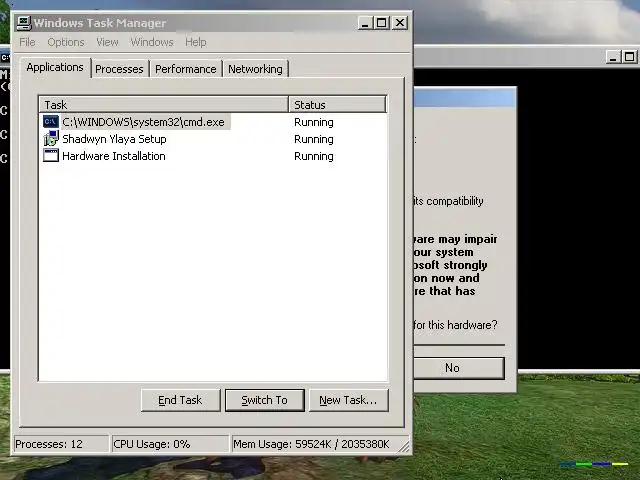Viewport: 640px width, 480px height.
Task: Click the Shadwyn Ylaya Setup installer icon
Action: click(x=51, y=138)
